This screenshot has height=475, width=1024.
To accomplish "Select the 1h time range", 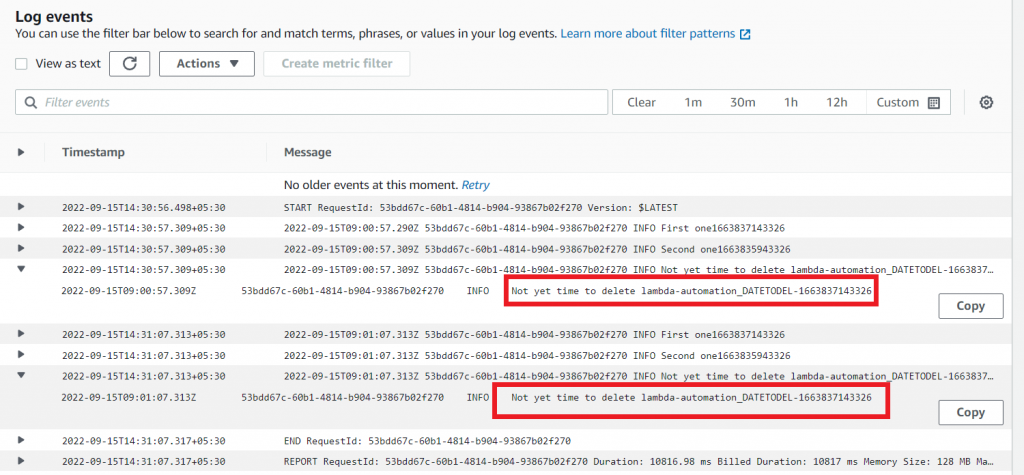I will tap(790, 102).
